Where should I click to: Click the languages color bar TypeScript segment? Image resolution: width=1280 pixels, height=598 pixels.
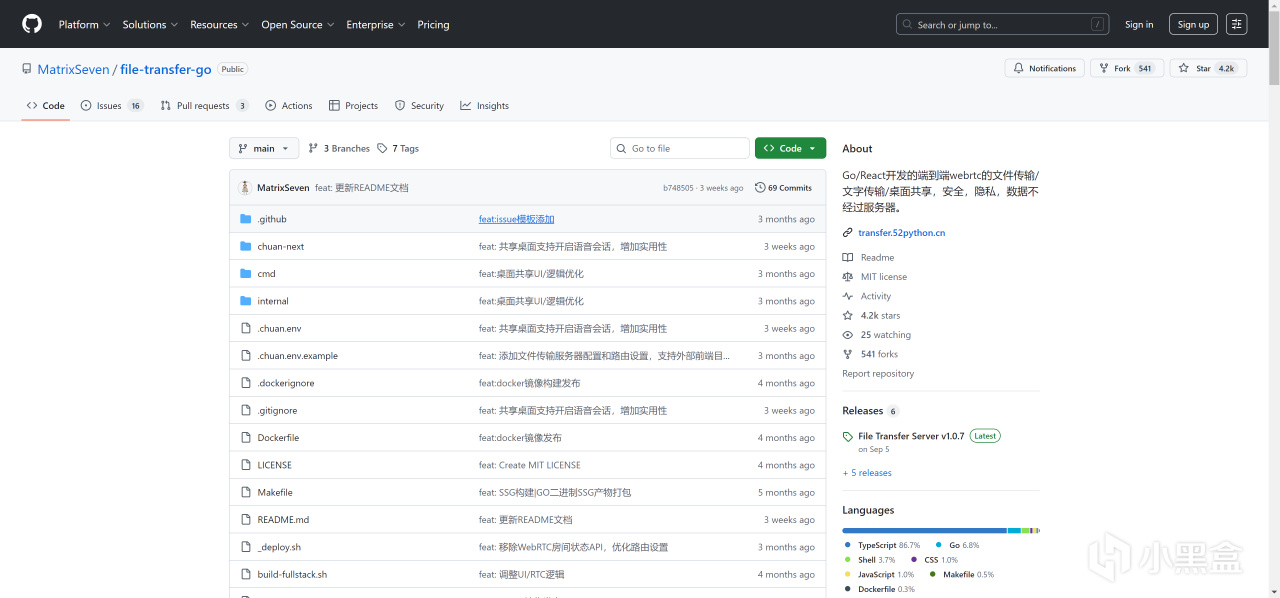[924, 530]
